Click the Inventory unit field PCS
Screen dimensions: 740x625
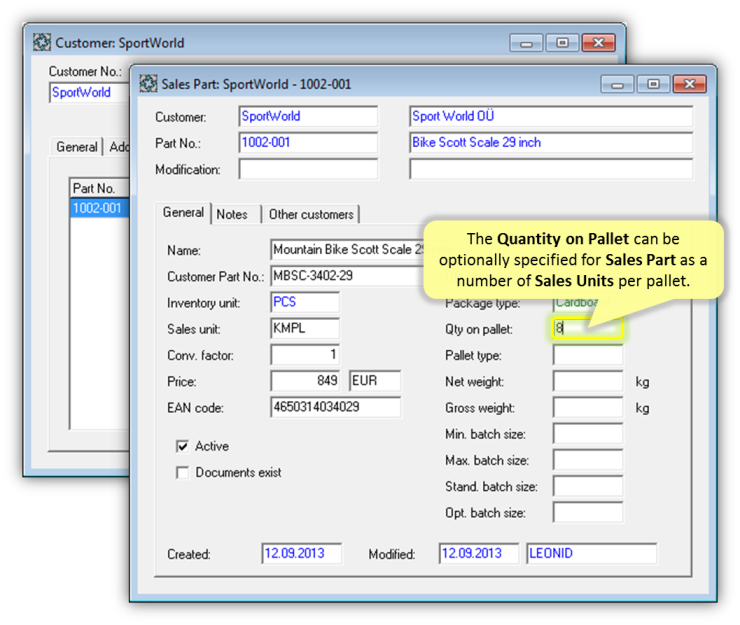click(305, 302)
